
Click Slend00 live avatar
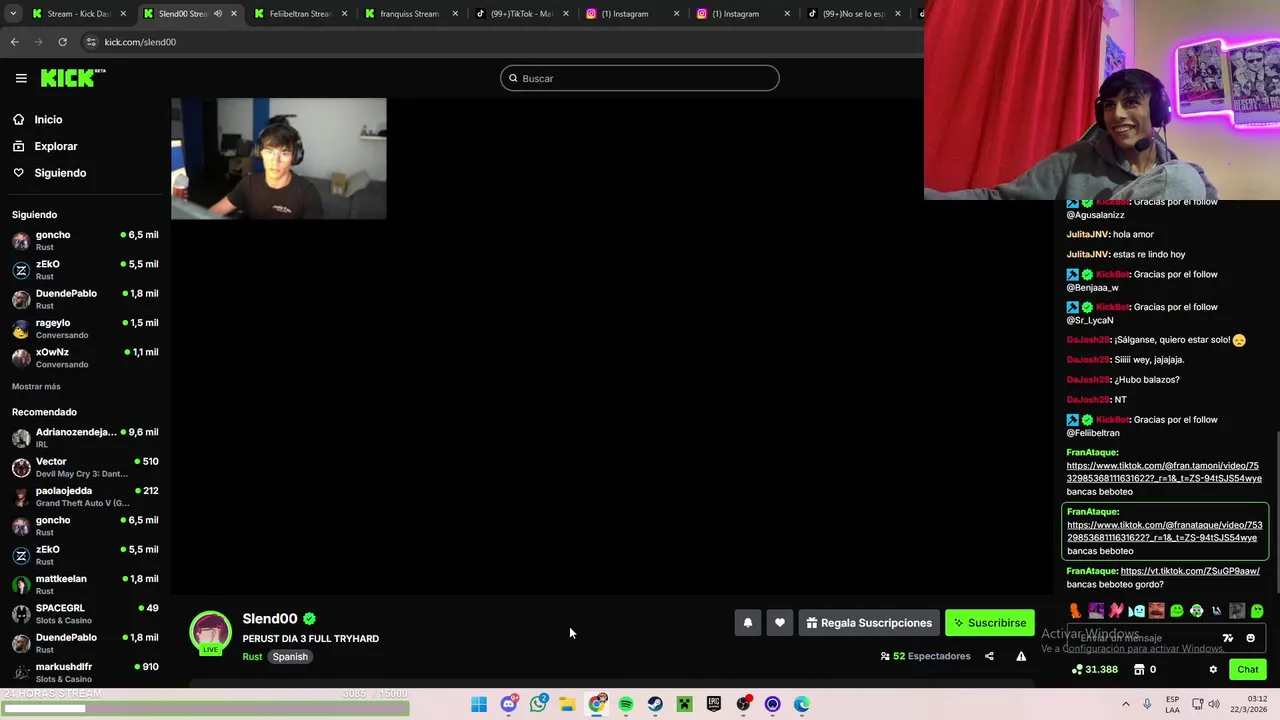pos(210,633)
